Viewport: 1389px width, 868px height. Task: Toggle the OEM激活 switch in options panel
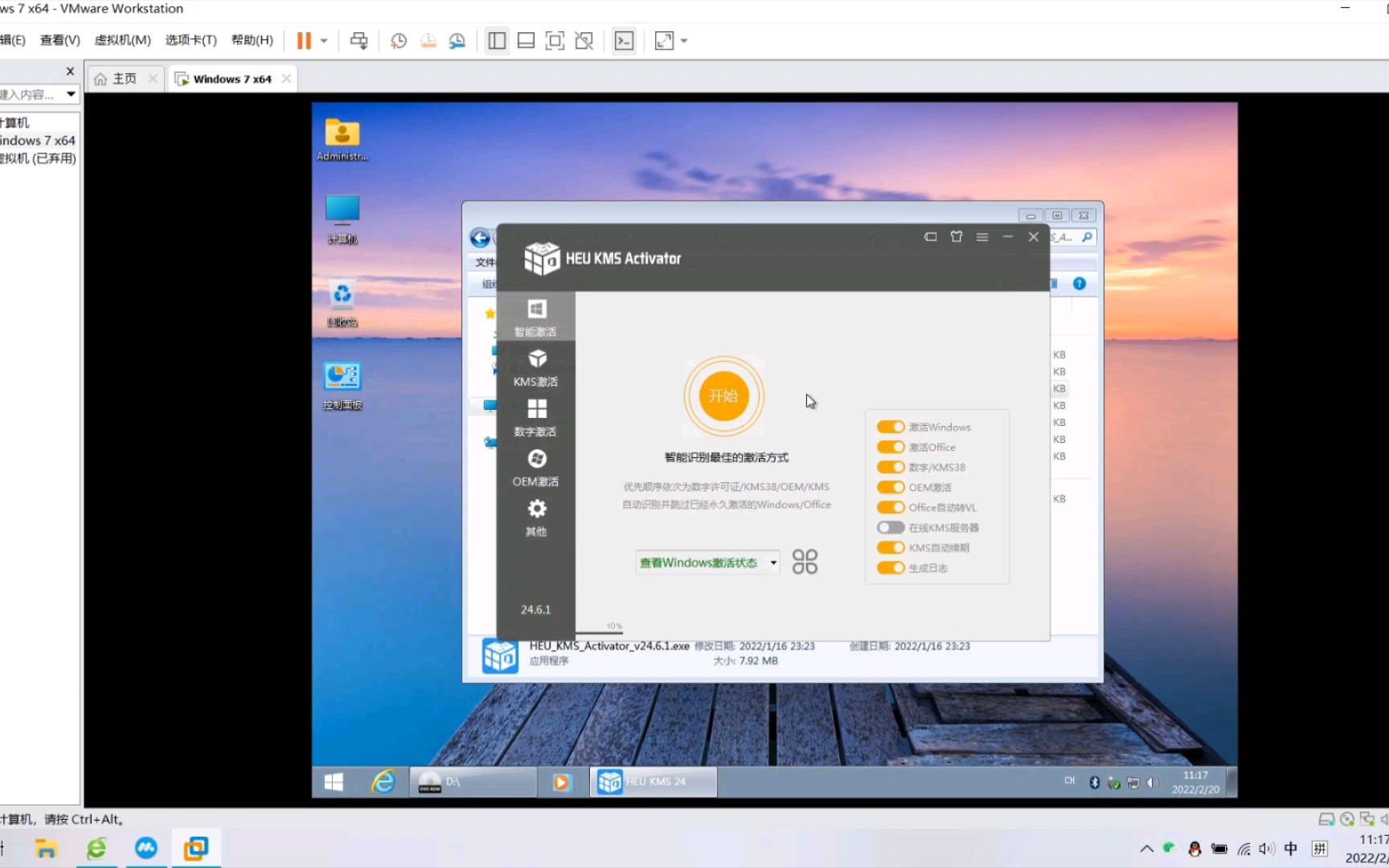point(890,487)
